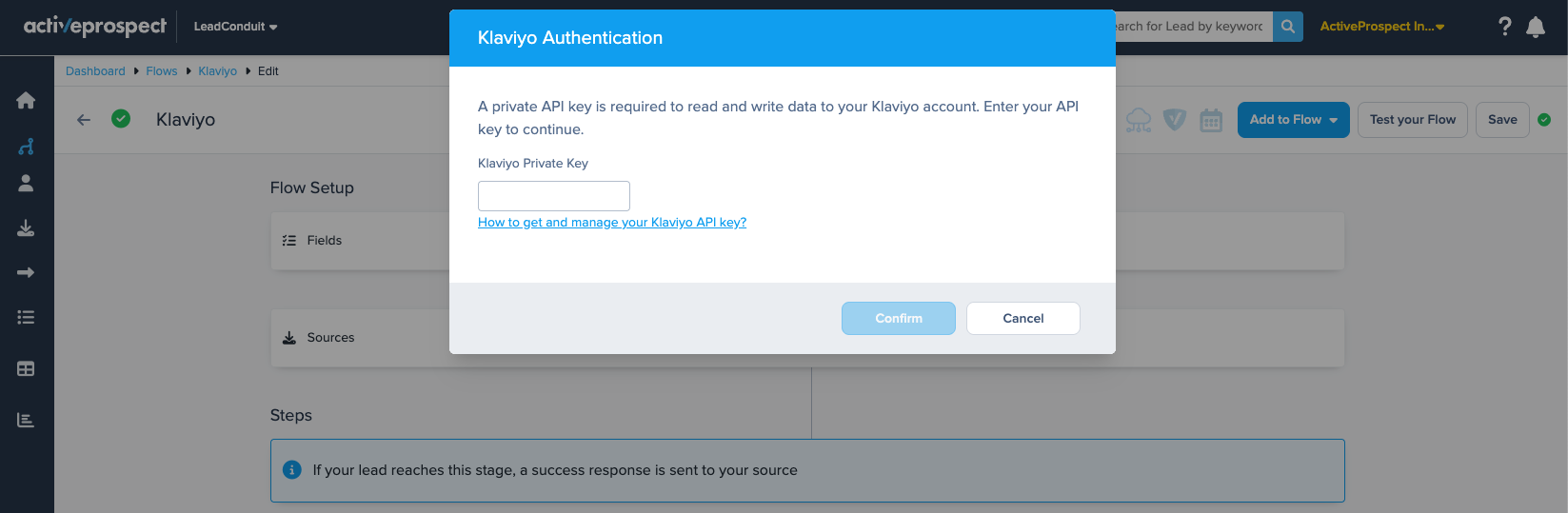The image size is (1568, 513).
Task: Click the calendar icon in the flow toolbar
Action: [x=1210, y=120]
